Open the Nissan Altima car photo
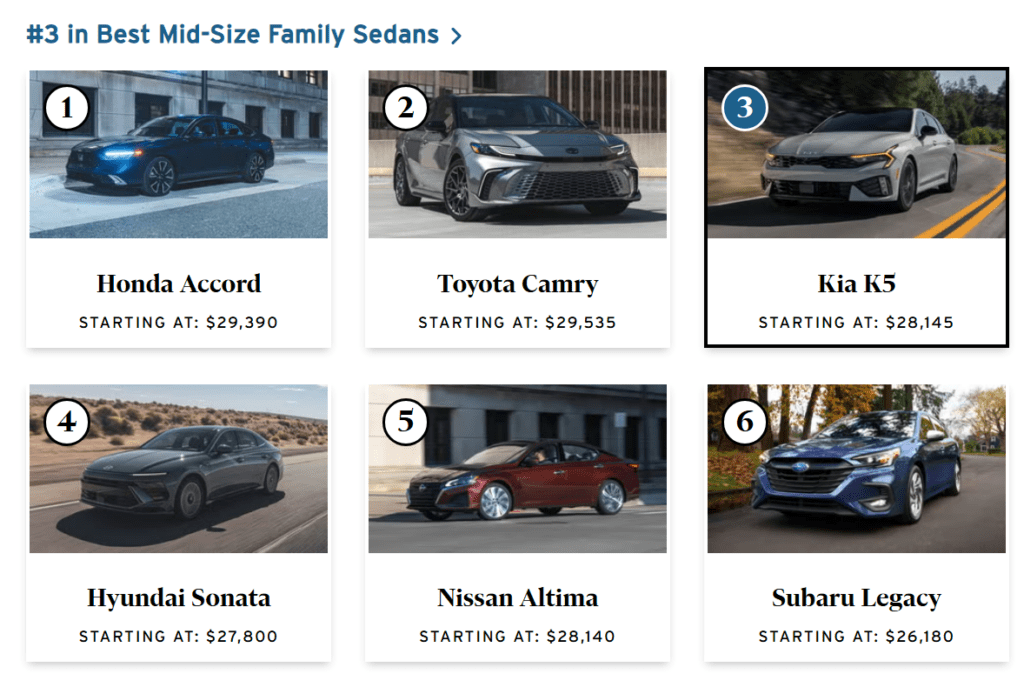This screenshot has width=1024, height=674. point(517,468)
